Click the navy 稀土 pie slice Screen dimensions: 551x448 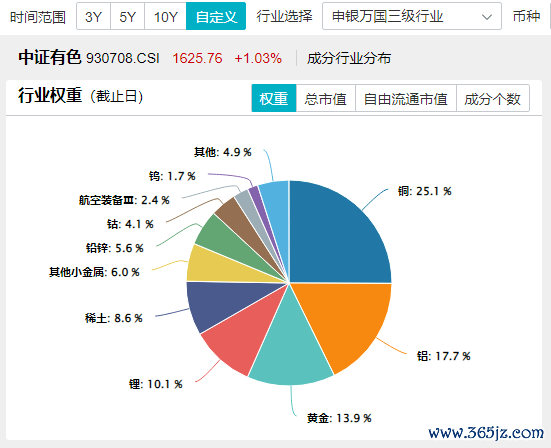tap(218, 302)
